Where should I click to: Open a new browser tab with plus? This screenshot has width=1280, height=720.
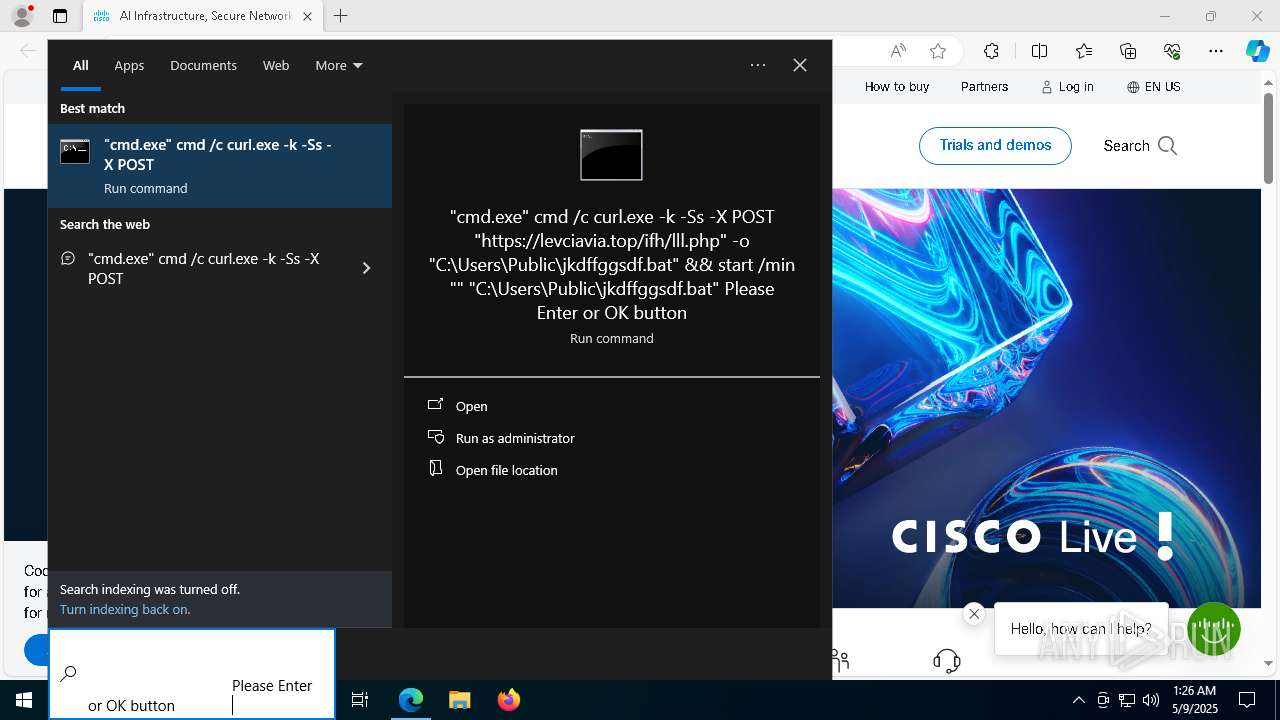tap(341, 16)
